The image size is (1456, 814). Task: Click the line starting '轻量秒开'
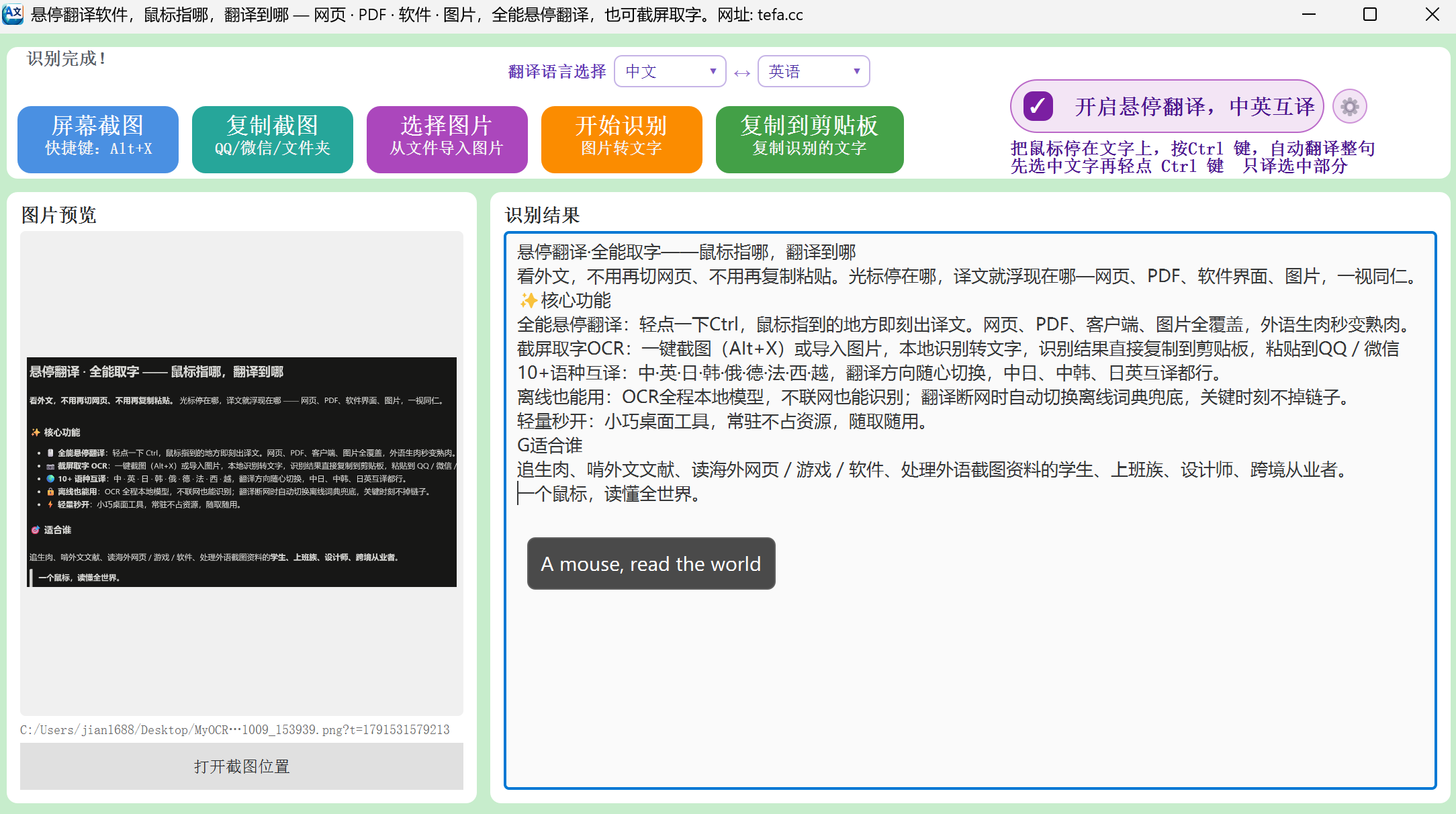click(x=724, y=421)
